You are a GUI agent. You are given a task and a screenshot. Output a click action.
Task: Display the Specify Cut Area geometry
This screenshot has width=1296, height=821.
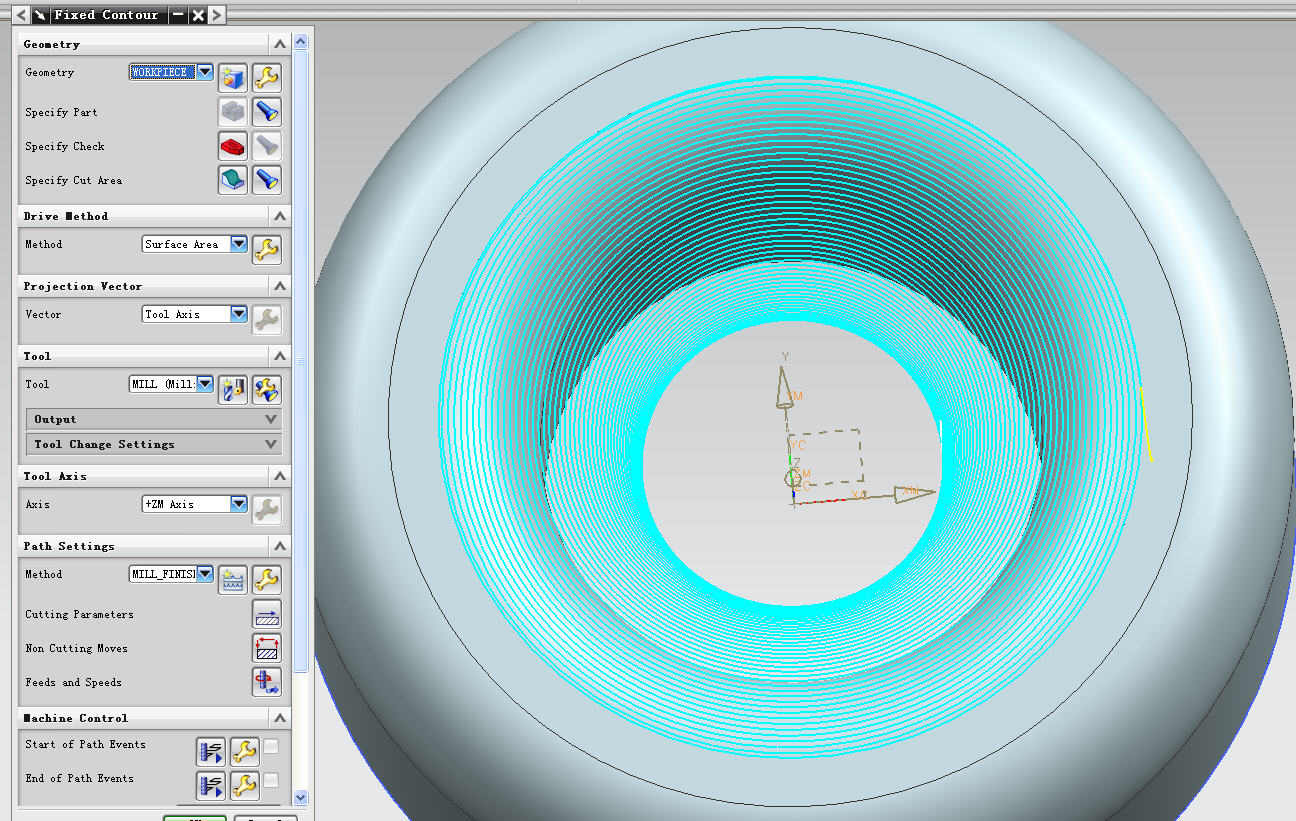coord(267,180)
